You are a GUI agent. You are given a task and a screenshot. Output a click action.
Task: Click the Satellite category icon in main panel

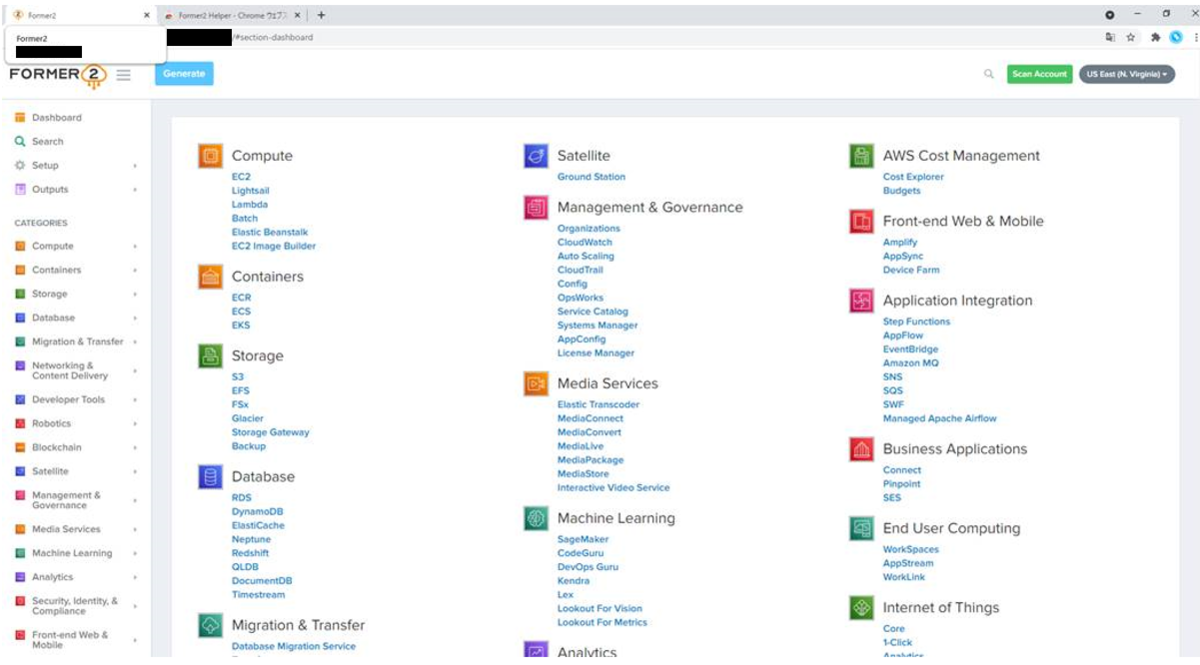pos(536,156)
